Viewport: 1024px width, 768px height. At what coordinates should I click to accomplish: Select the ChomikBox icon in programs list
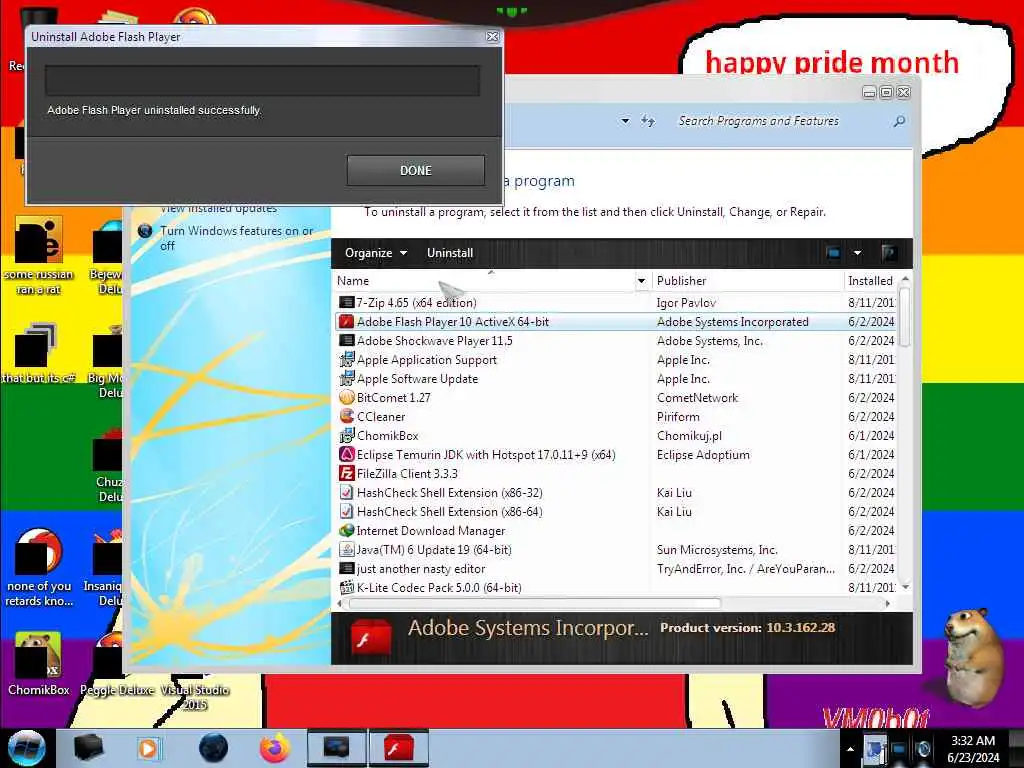347,435
